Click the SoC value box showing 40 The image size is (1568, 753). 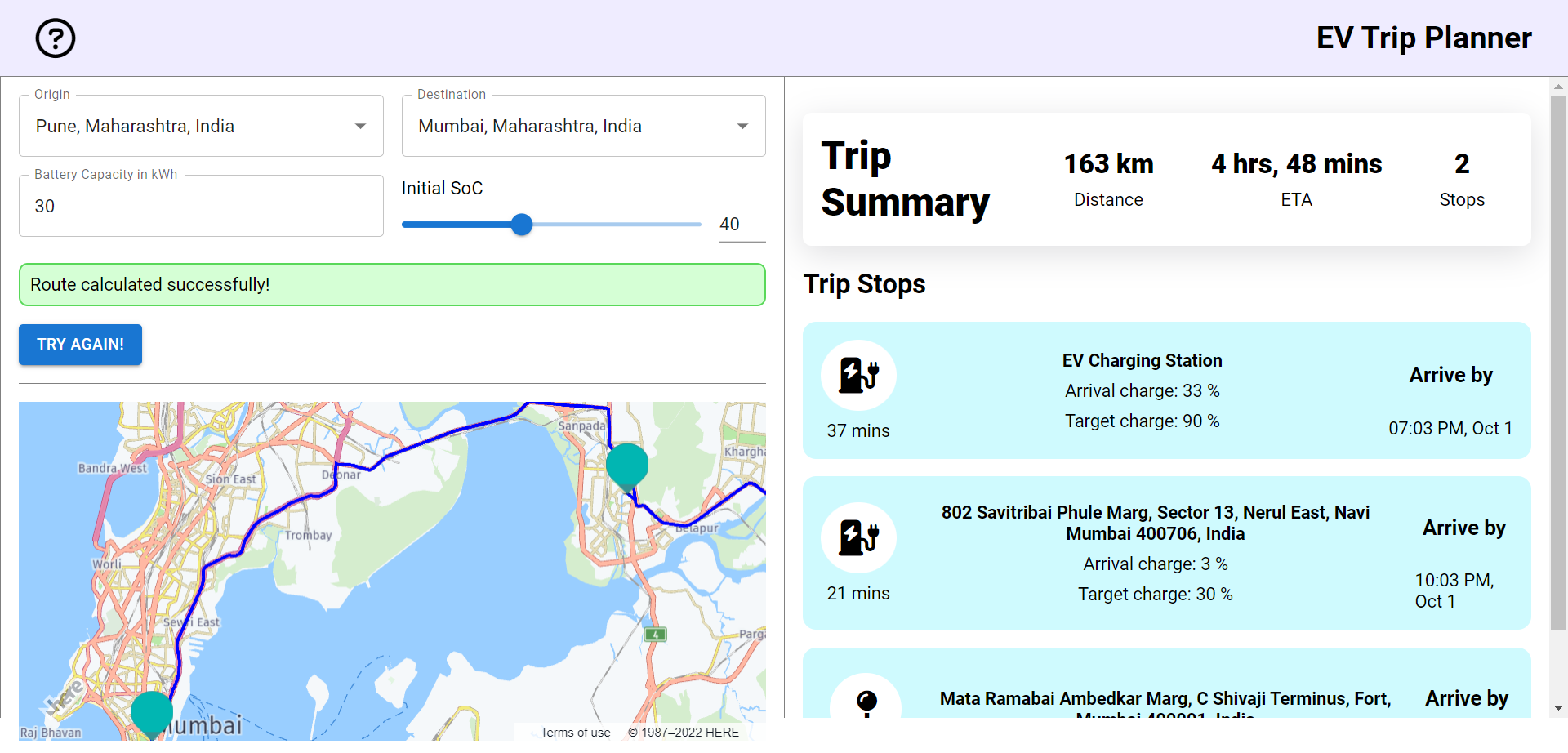coord(729,224)
